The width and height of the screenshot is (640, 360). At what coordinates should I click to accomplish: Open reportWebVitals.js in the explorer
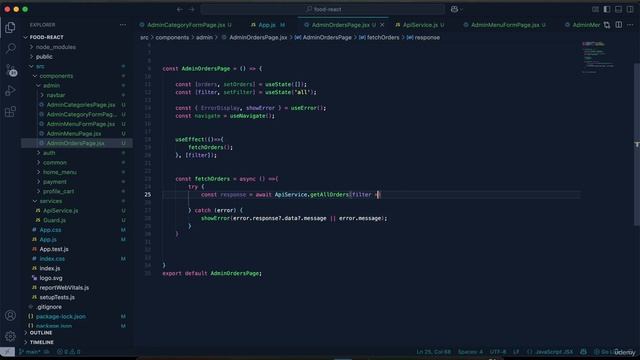coord(64,288)
